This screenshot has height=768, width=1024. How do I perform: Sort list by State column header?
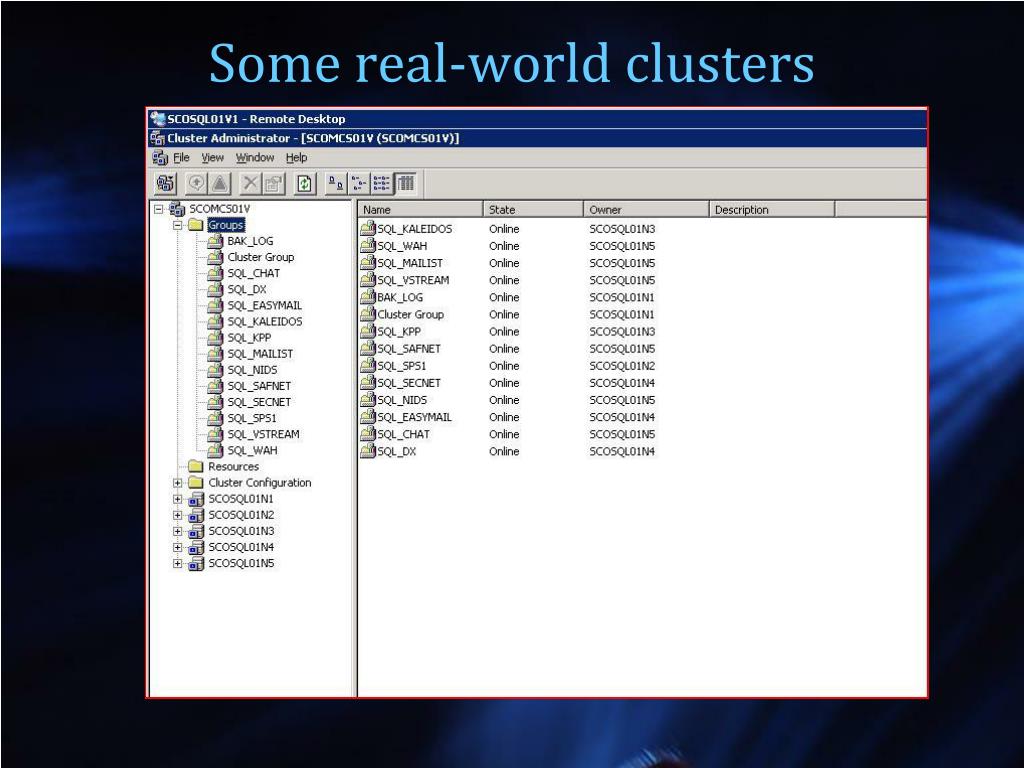pos(533,210)
